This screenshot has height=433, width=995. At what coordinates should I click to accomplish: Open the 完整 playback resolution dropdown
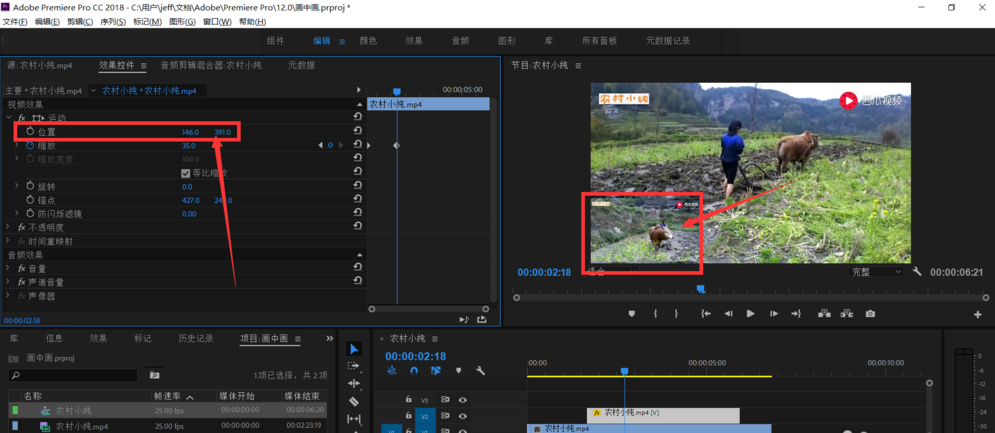(876, 272)
